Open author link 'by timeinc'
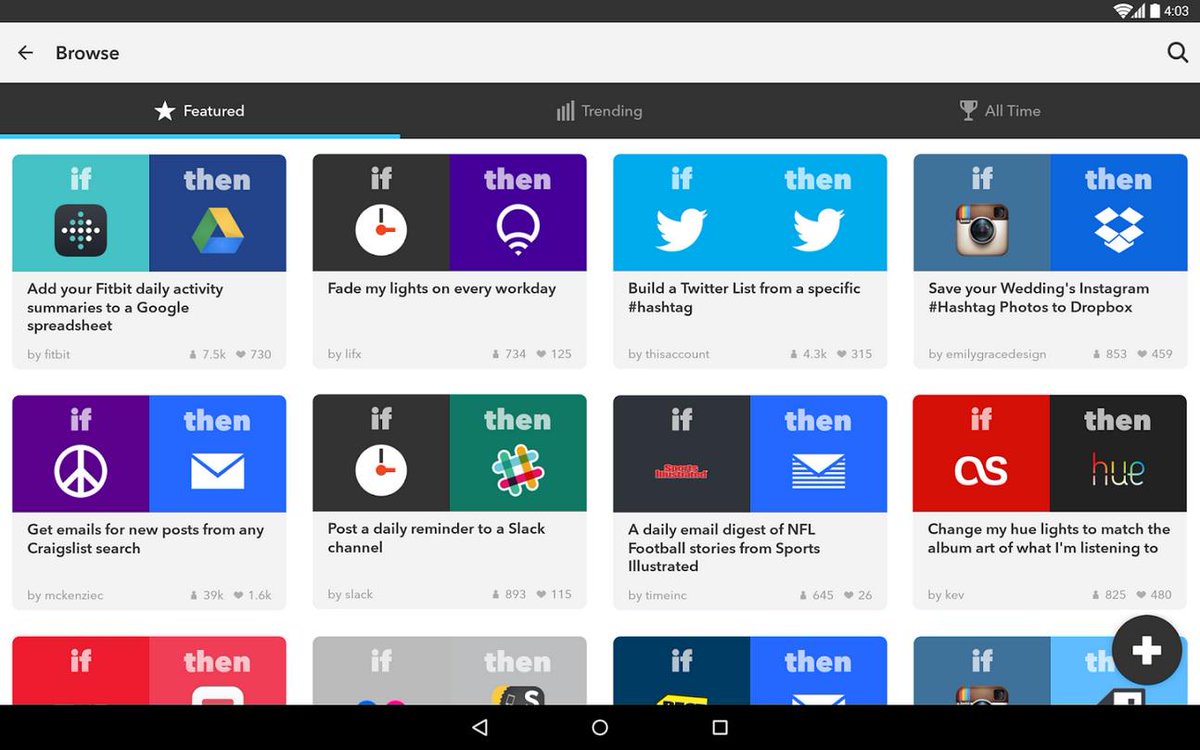 pos(658,595)
